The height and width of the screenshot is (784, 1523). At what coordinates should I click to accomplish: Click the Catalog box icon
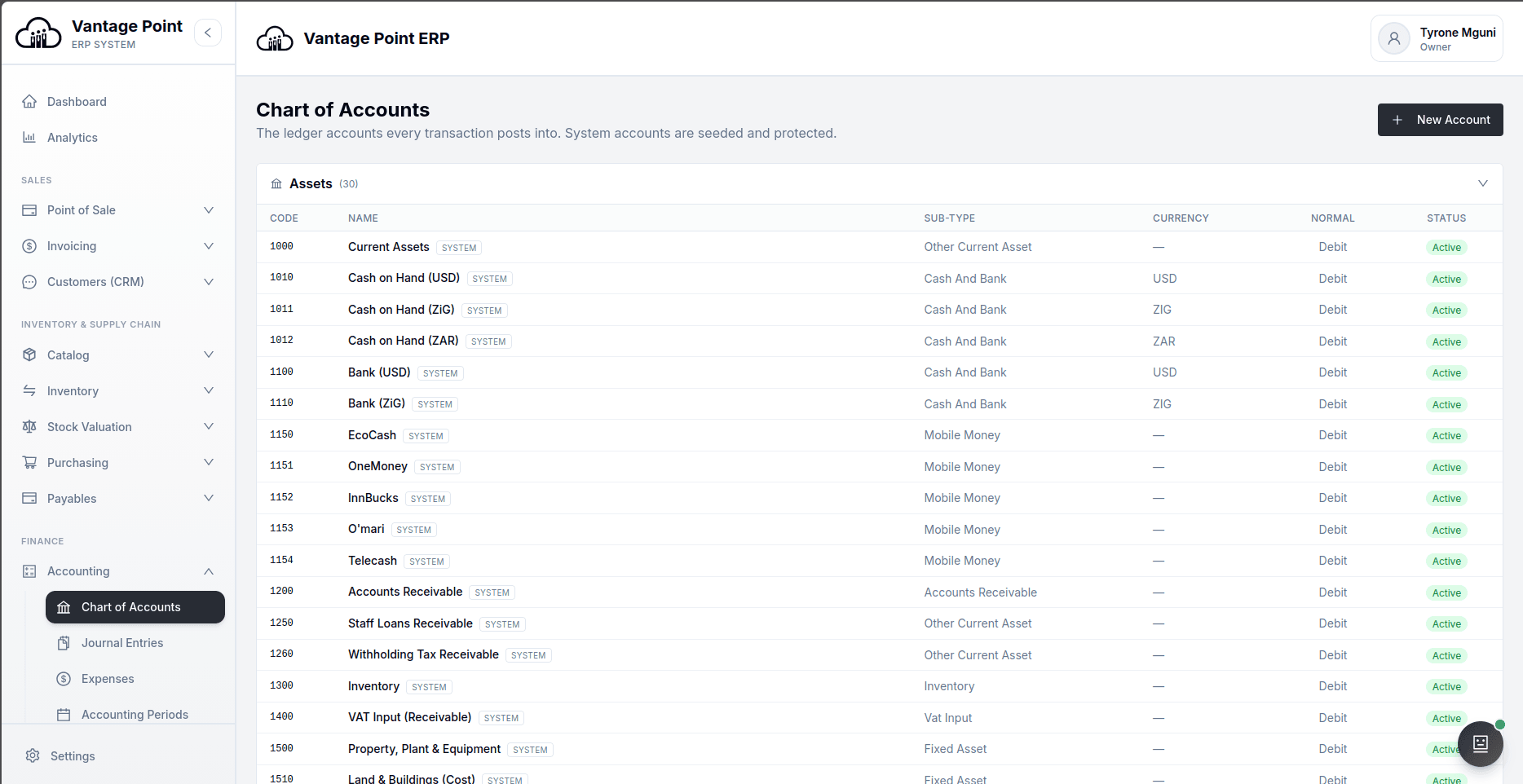[29, 355]
